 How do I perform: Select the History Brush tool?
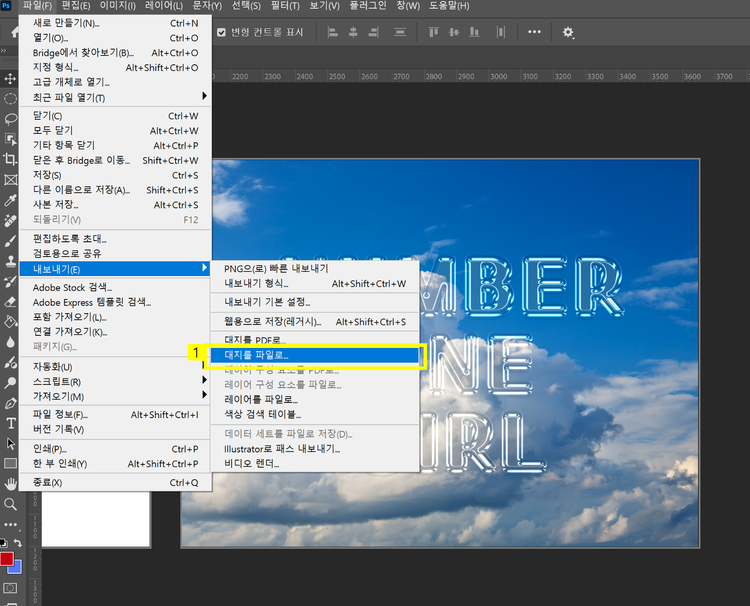point(10,281)
